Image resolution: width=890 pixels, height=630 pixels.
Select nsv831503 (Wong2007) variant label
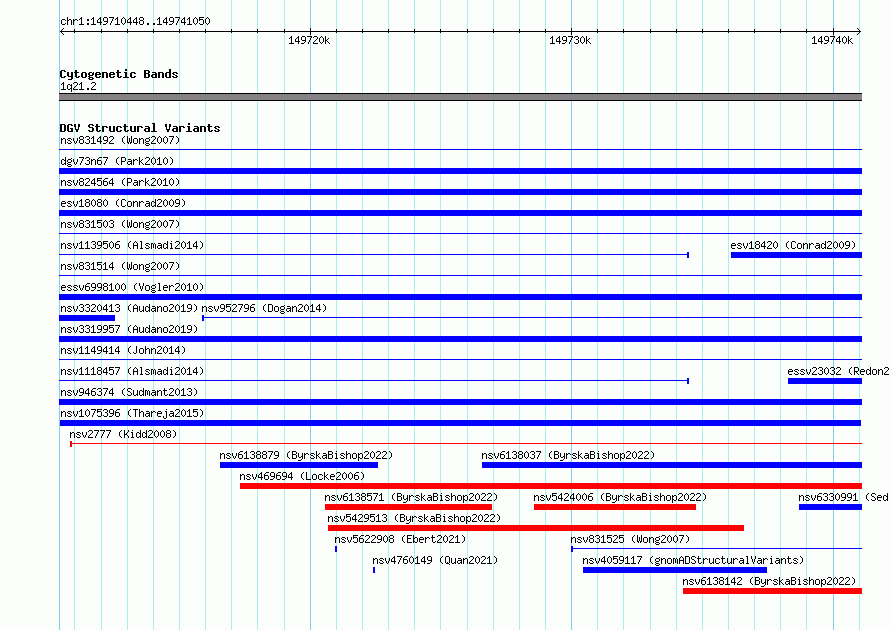120,224
